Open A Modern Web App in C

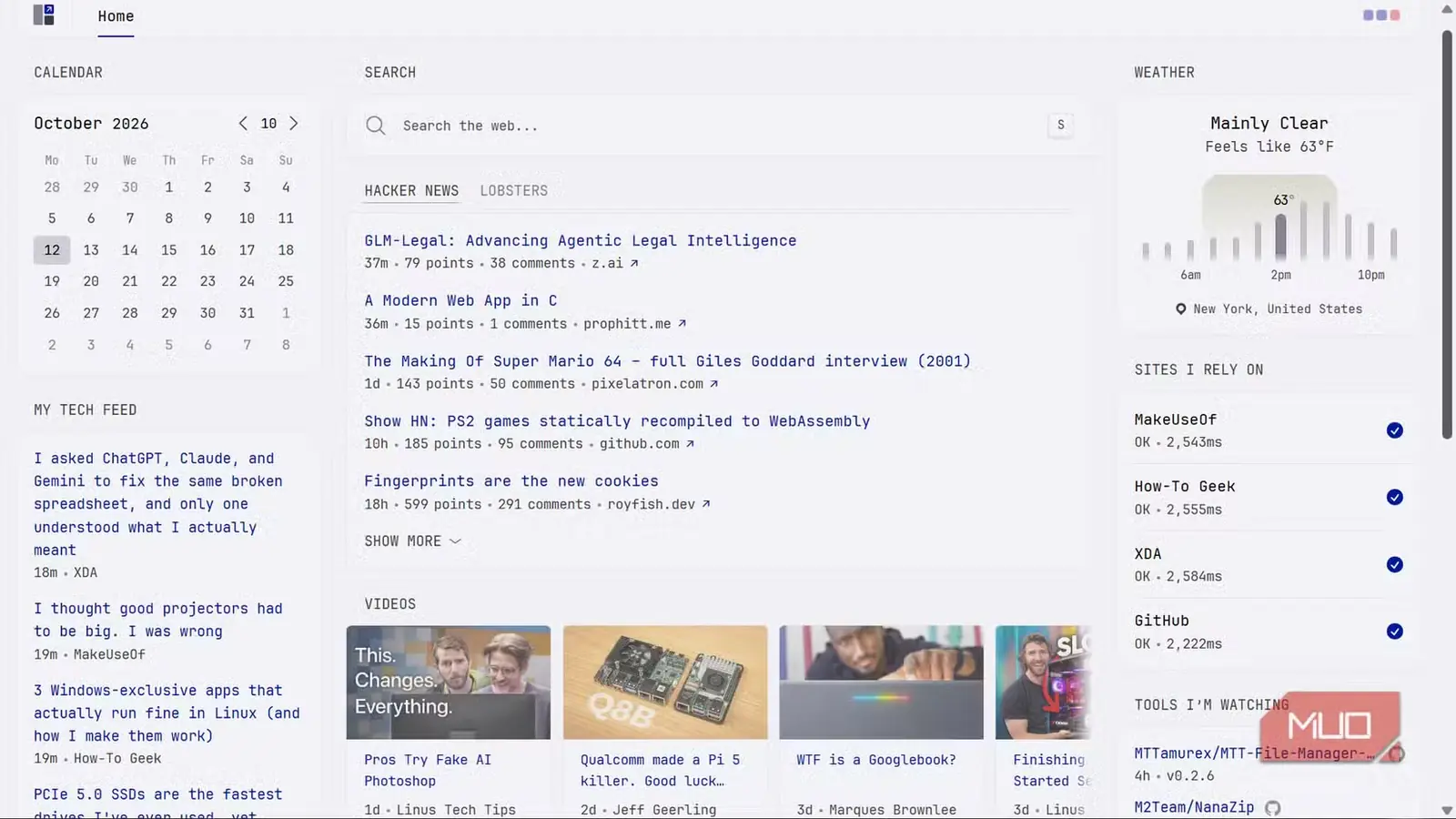click(x=460, y=300)
